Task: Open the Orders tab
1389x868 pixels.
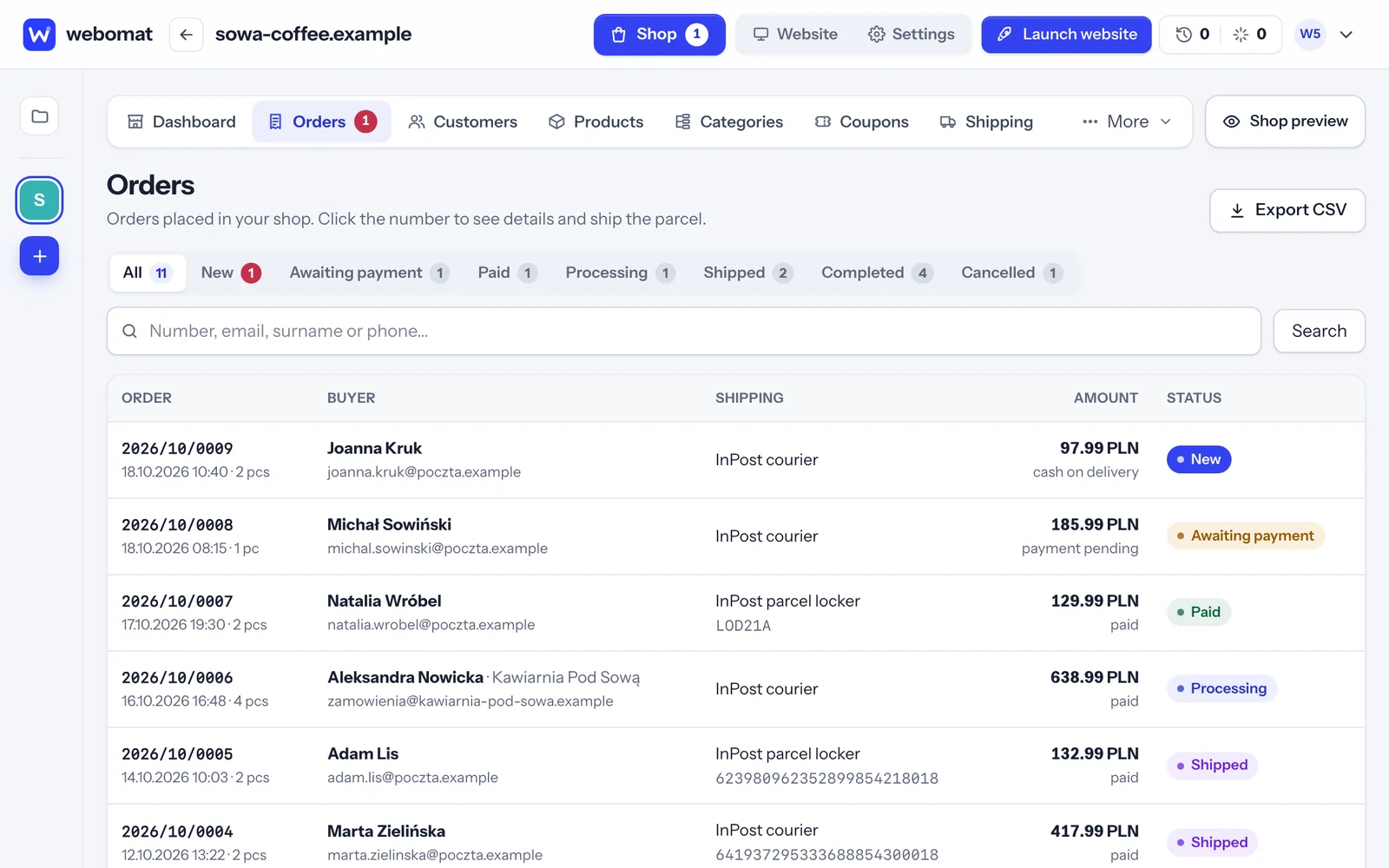Action: (321, 122)
